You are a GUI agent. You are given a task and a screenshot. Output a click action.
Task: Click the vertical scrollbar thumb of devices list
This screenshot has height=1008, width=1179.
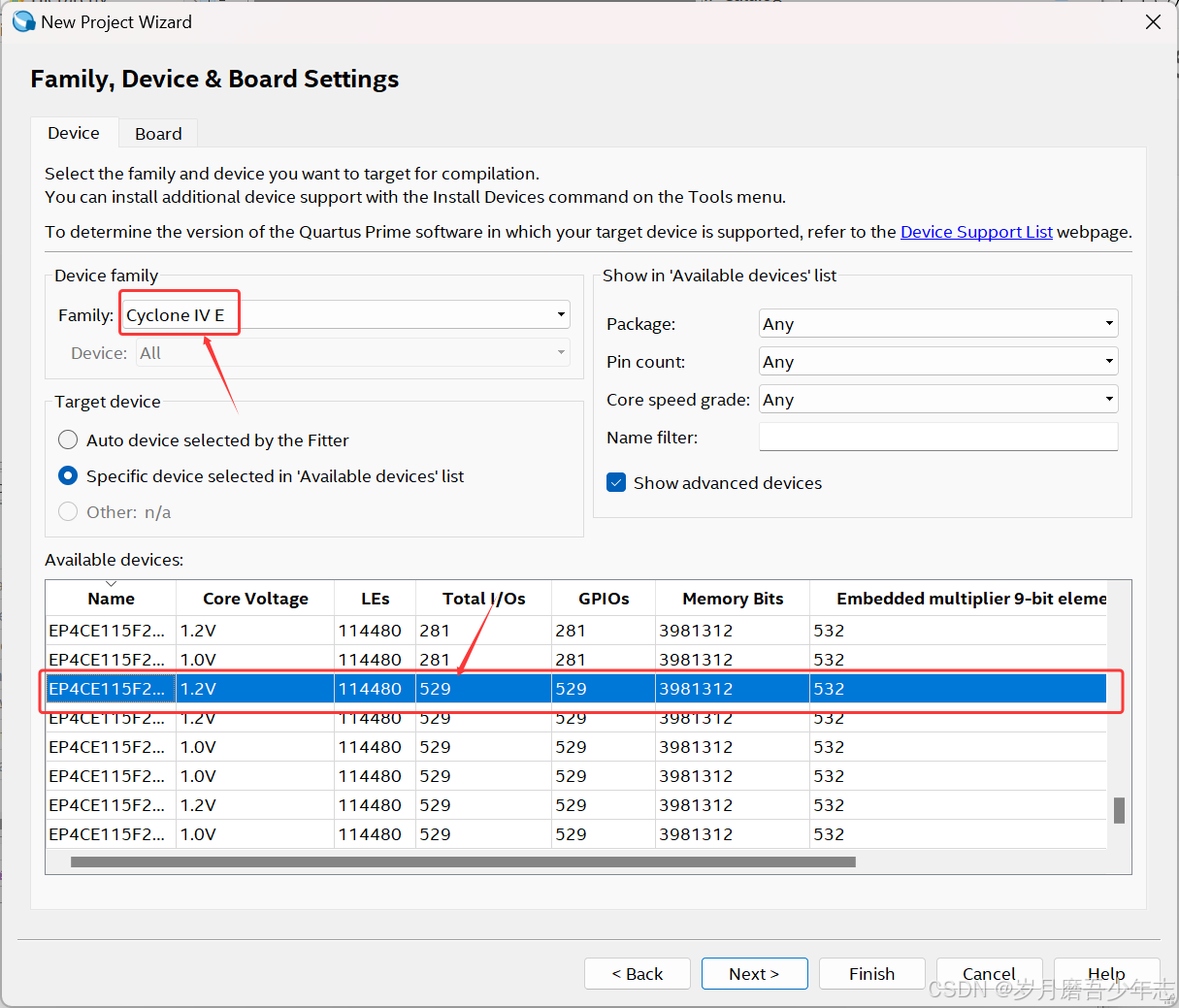pos(1119,810)
